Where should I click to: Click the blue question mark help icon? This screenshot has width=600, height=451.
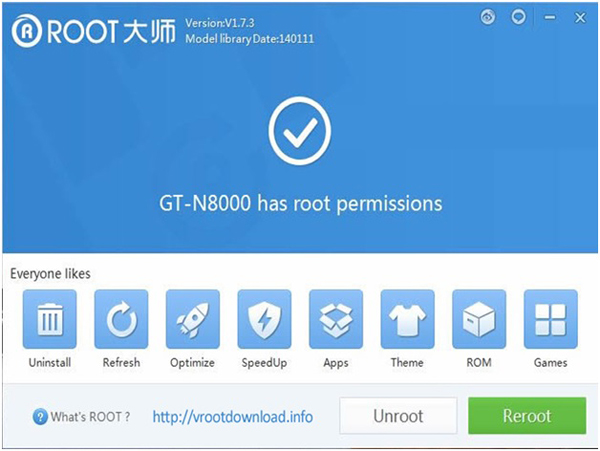click(40, 417)
